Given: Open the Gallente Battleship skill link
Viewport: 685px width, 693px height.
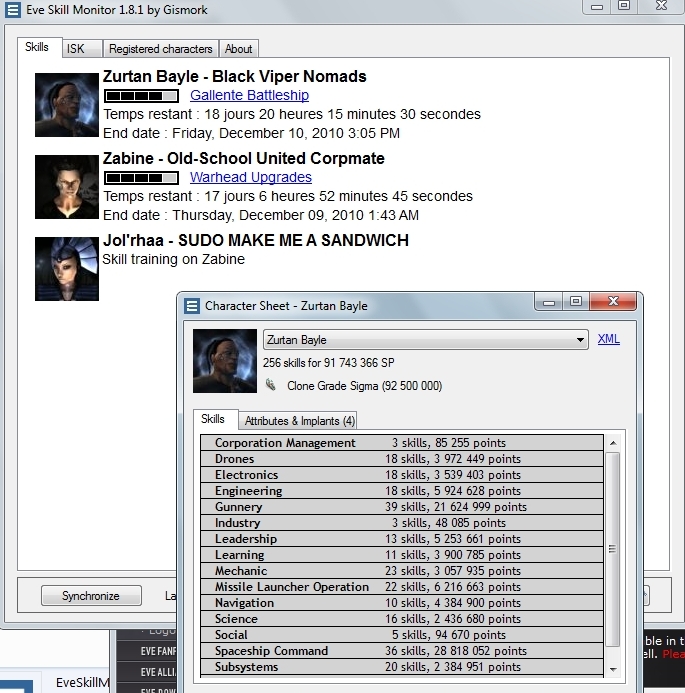Looking at the screenshot, I should click(x=249, y=95).
